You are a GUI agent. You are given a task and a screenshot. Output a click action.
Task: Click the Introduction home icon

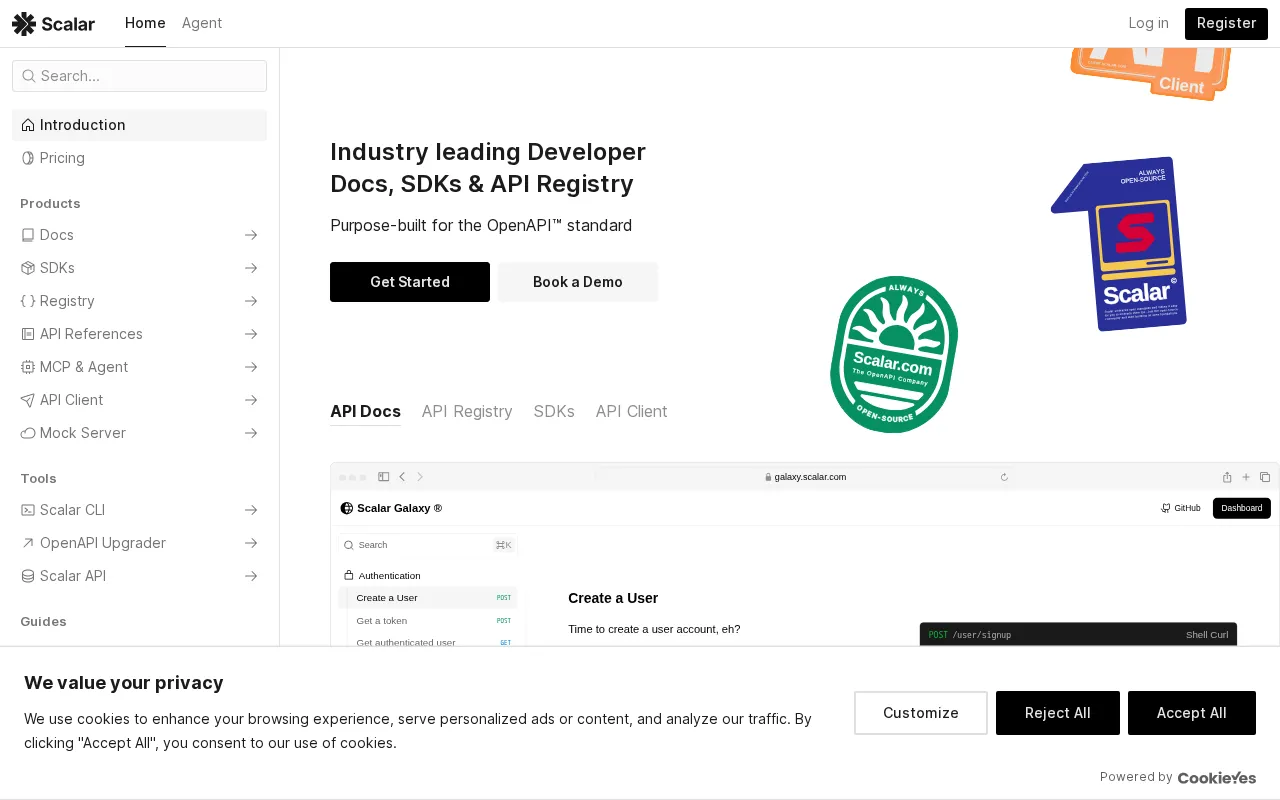28,125
